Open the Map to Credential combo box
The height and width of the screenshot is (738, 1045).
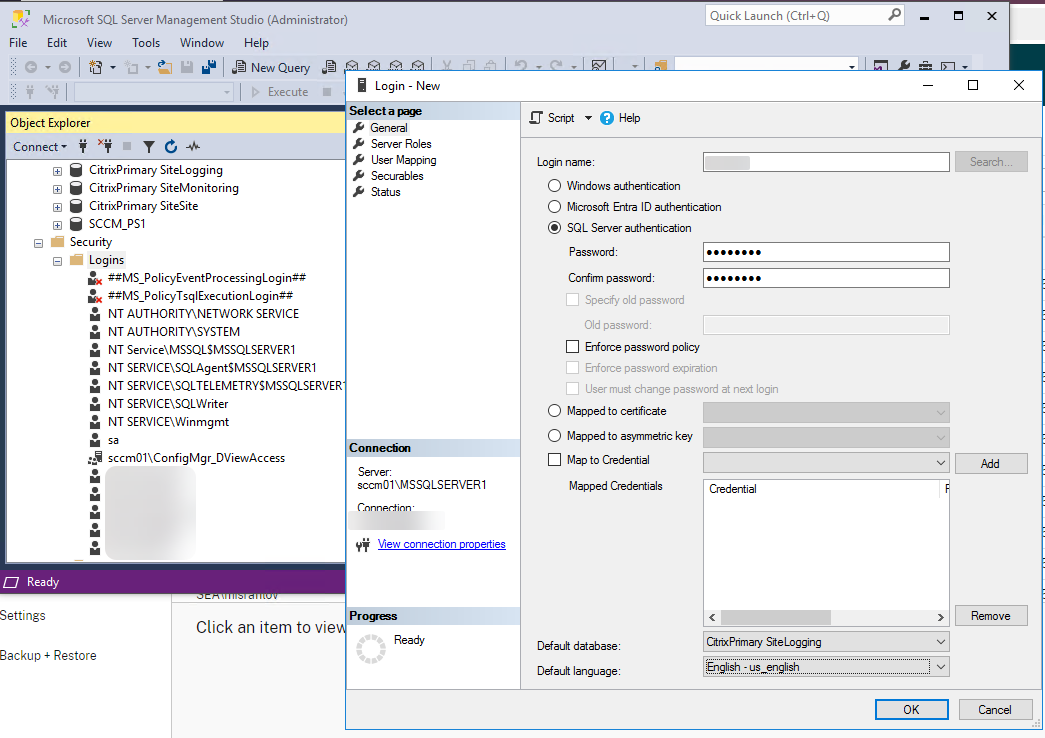826,463
